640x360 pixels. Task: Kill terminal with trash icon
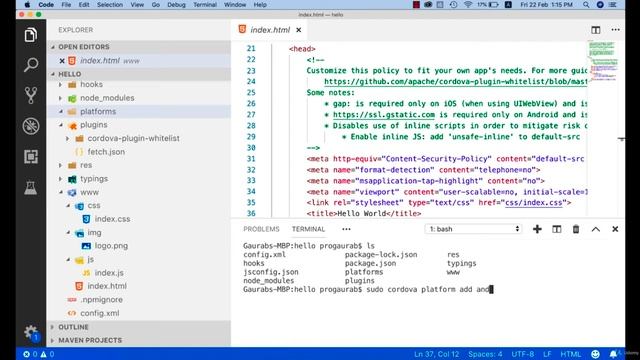point(576,229)
